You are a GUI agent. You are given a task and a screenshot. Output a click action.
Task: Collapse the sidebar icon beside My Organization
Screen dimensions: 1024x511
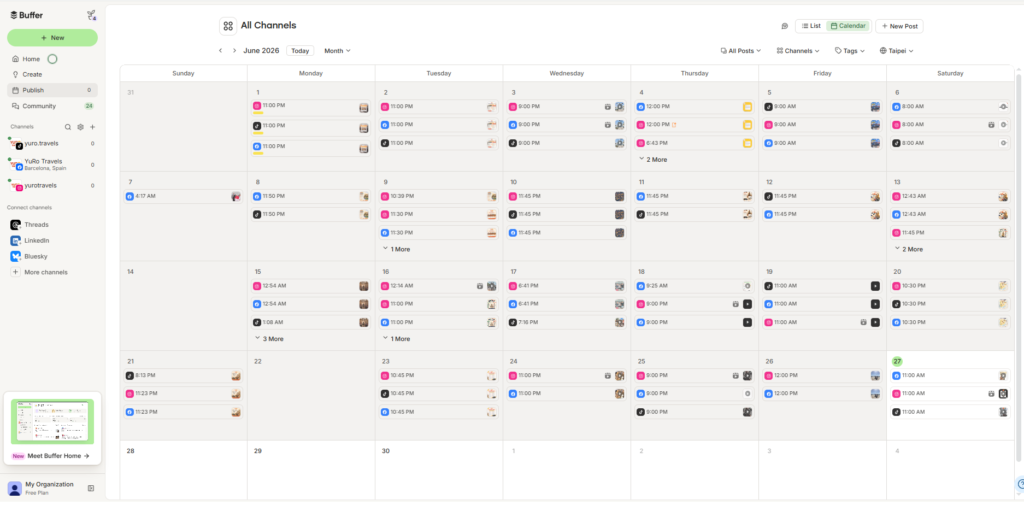[91, 488]
